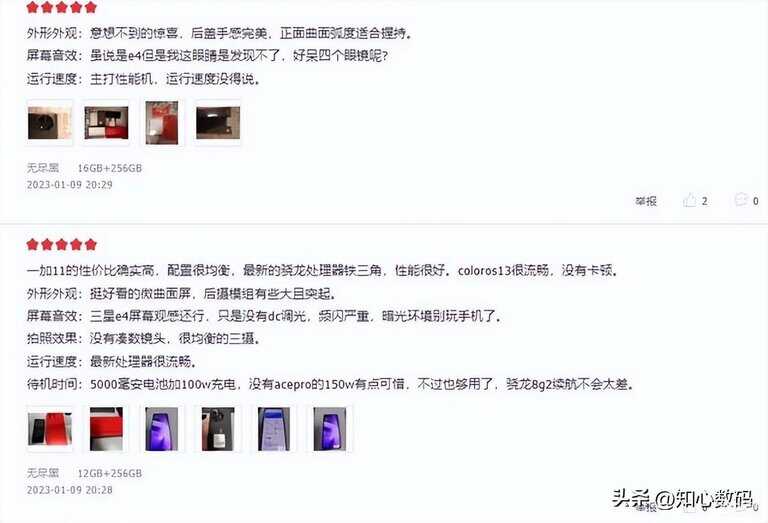Open the third purple phone photo in the second review

pyautogui.click(x=162, y=429)
